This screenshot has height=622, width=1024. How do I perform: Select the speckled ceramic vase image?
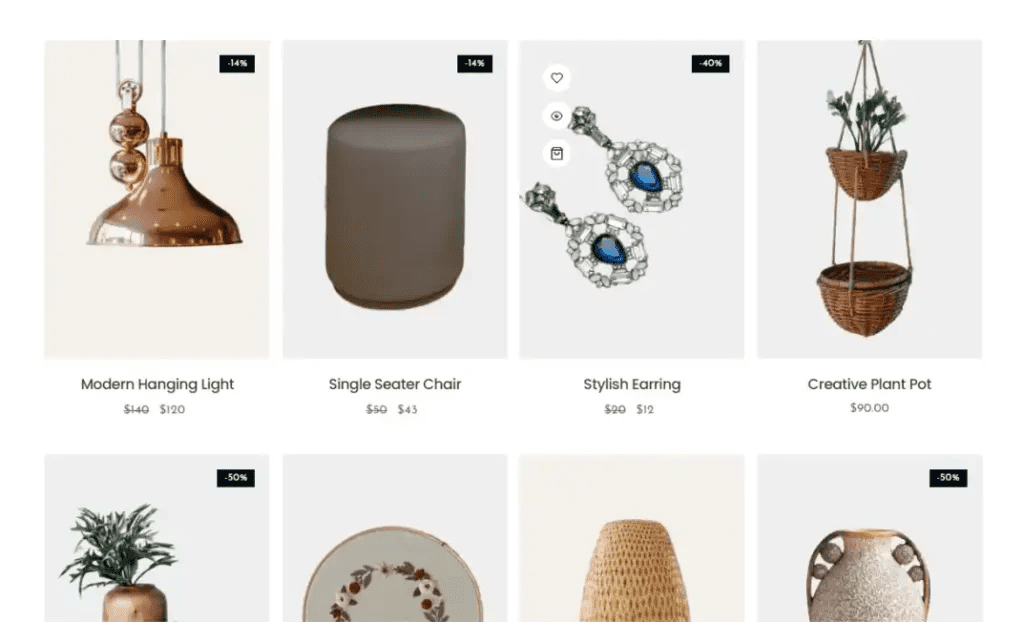869,538
